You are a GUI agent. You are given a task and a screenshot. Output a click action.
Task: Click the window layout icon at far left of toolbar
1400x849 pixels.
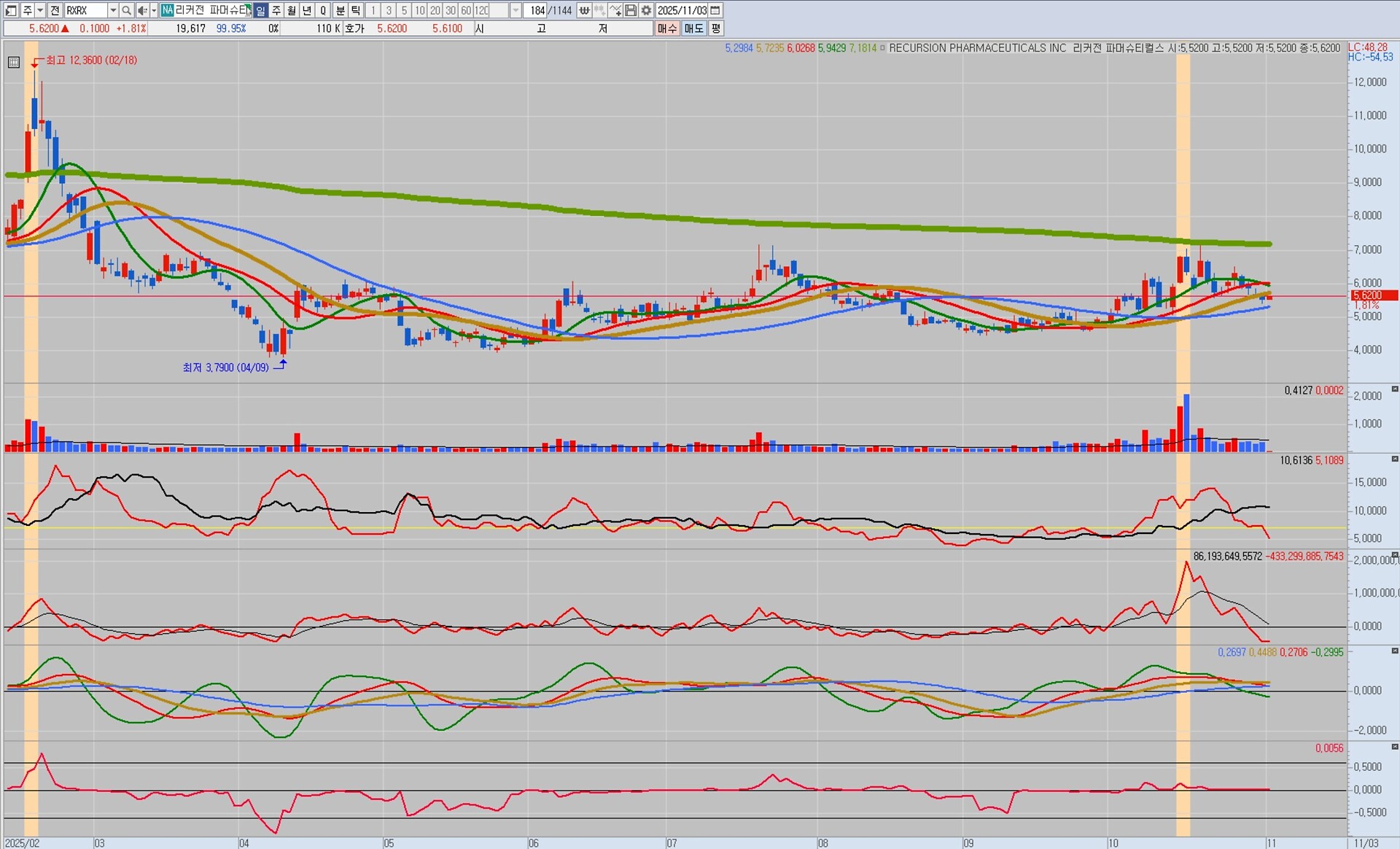point(11,10)
